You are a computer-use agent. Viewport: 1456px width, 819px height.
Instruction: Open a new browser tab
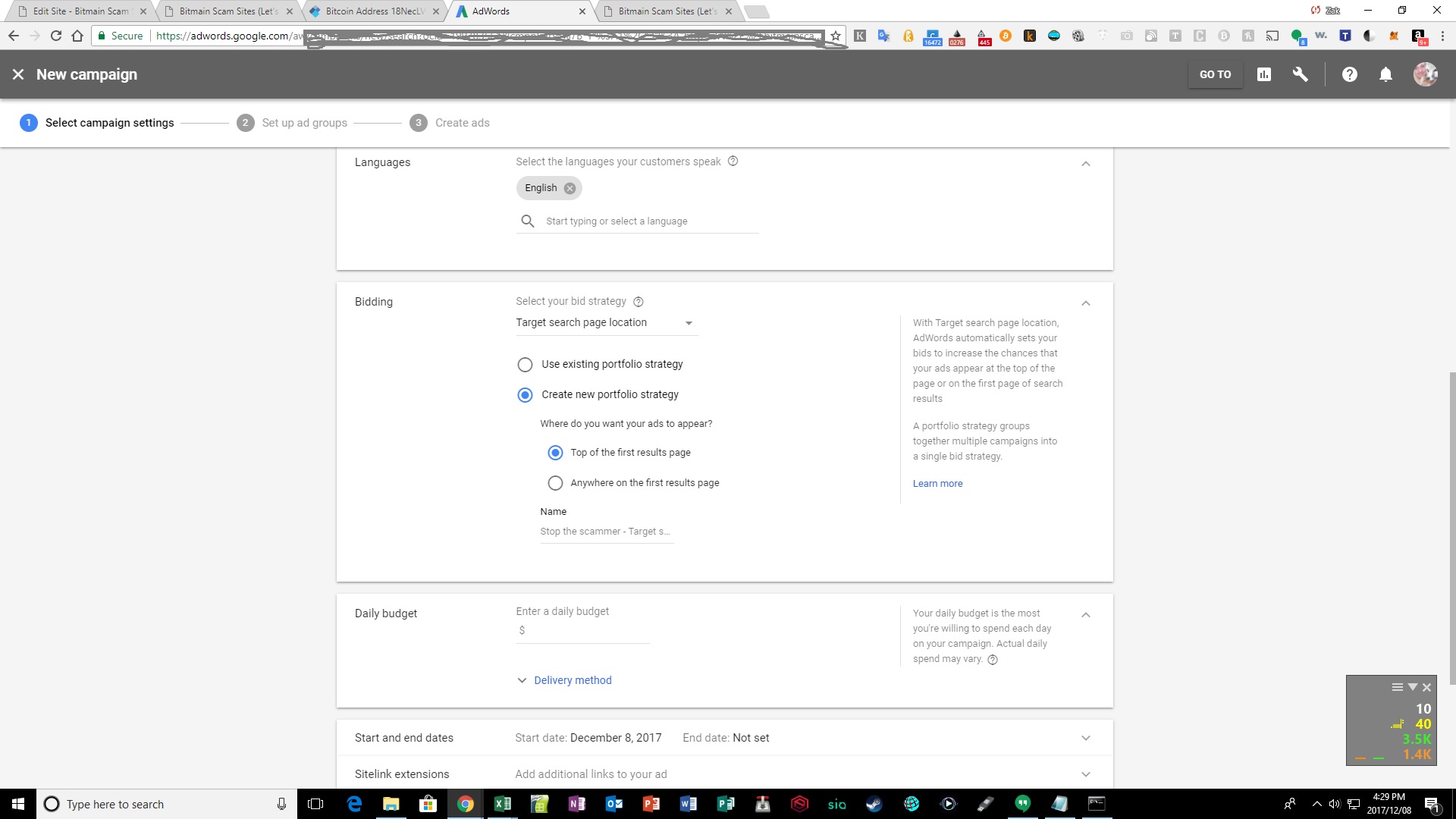click(x=757, y=11)
